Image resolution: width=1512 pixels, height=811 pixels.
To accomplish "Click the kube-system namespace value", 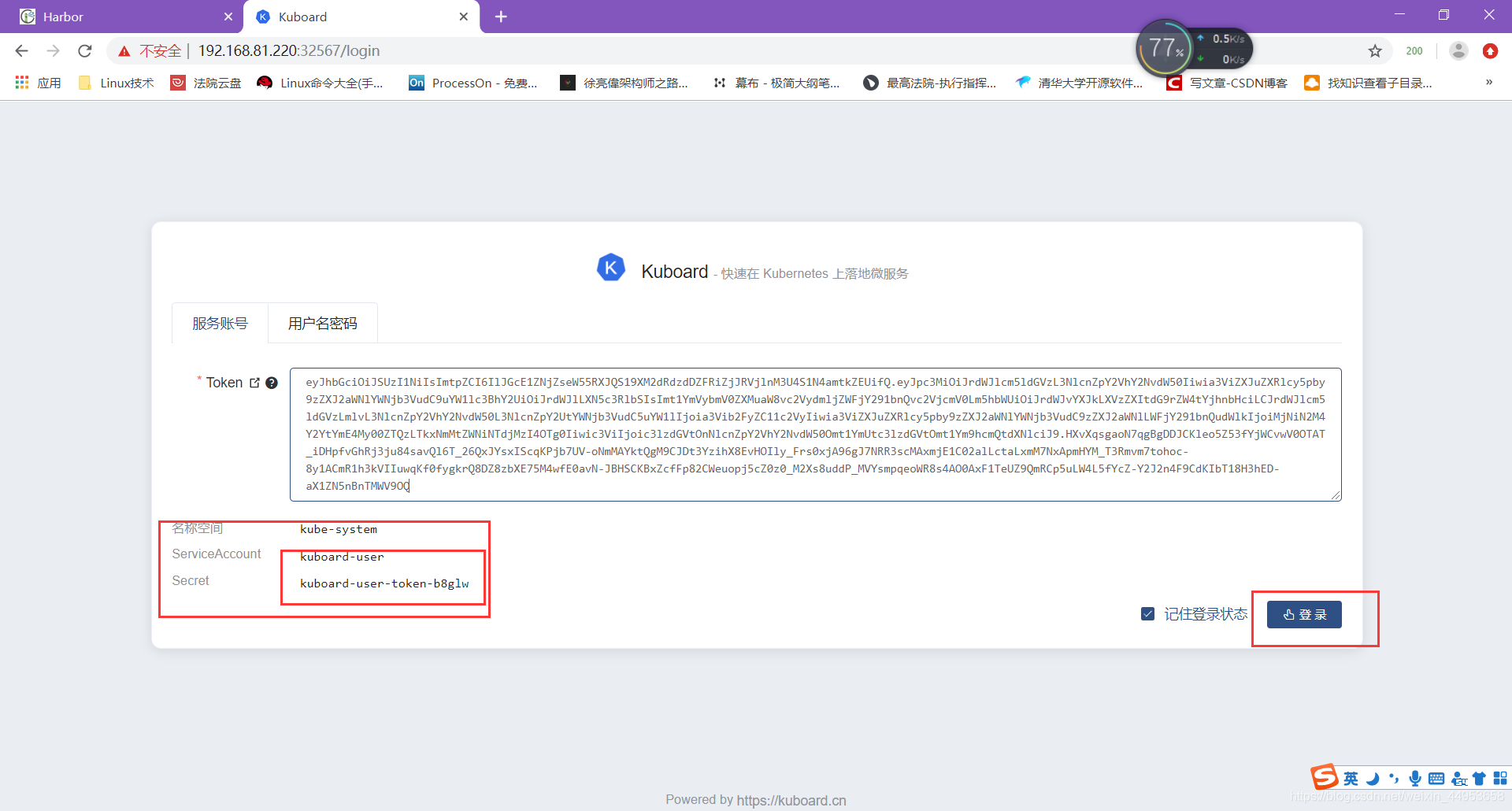I will tap(339, 529).
